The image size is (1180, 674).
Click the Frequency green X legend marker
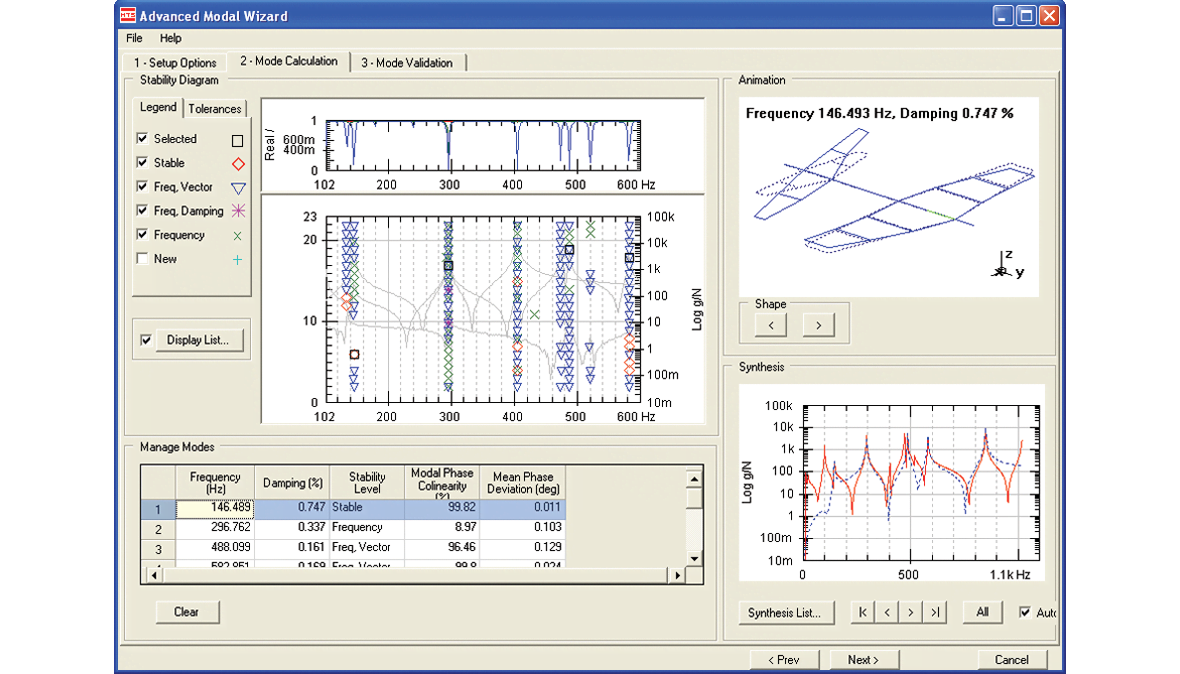pyautogui.click(x=239, y=235)
